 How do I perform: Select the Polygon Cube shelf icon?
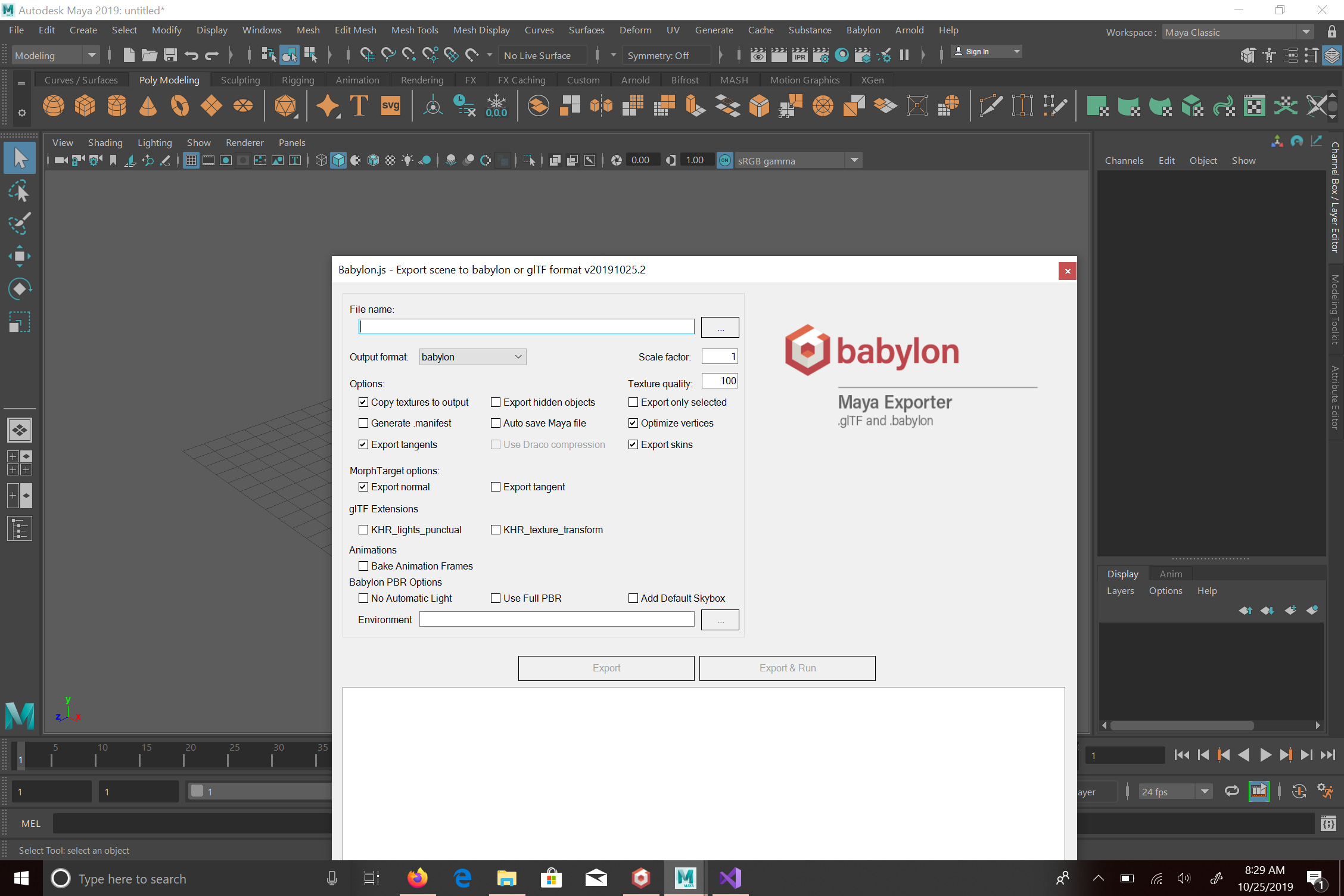[x=85, y=105]
